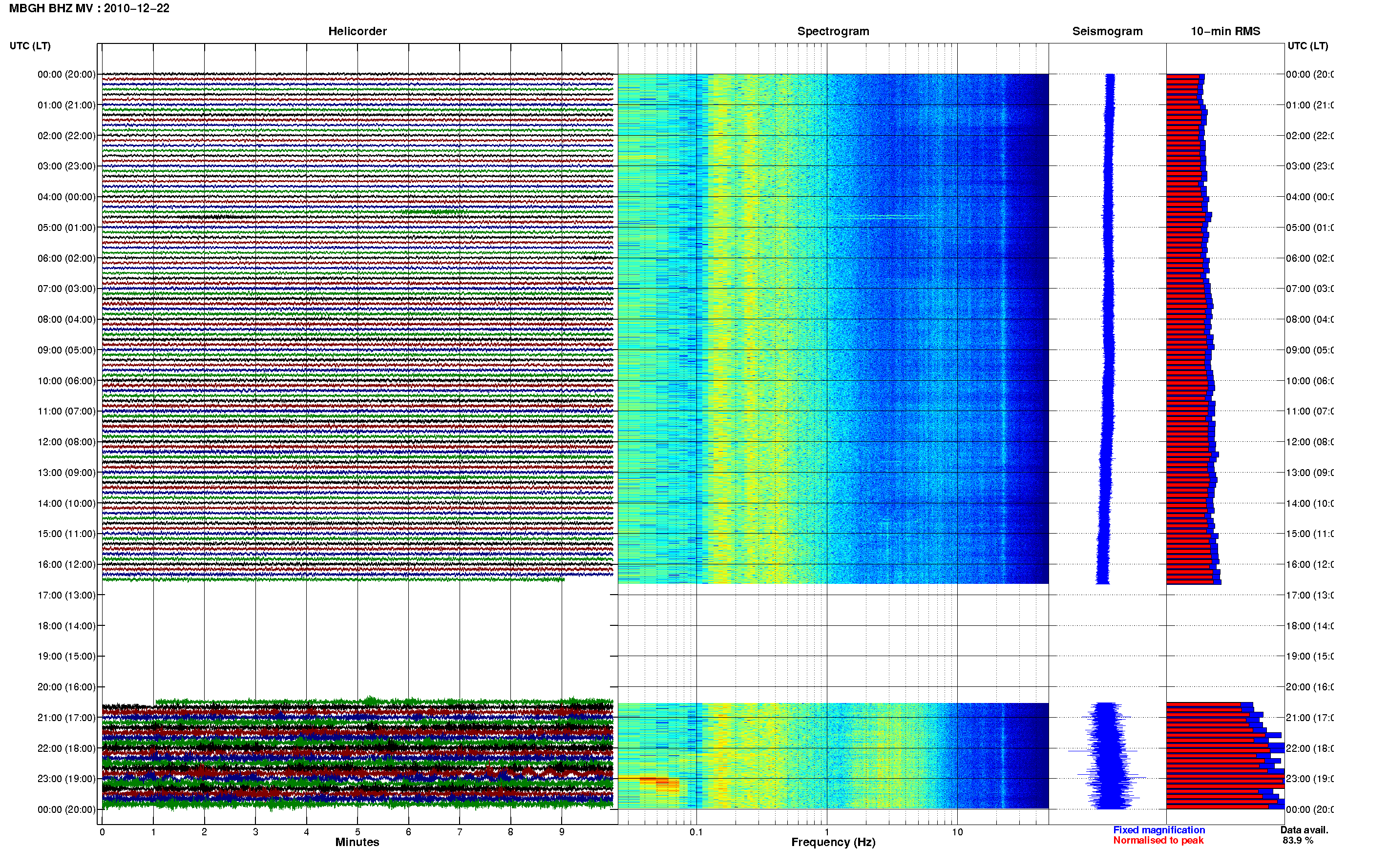Screen dimensions: 1389x868
Task: Select the Helicorder panel heading
Action: click(357, 31)
